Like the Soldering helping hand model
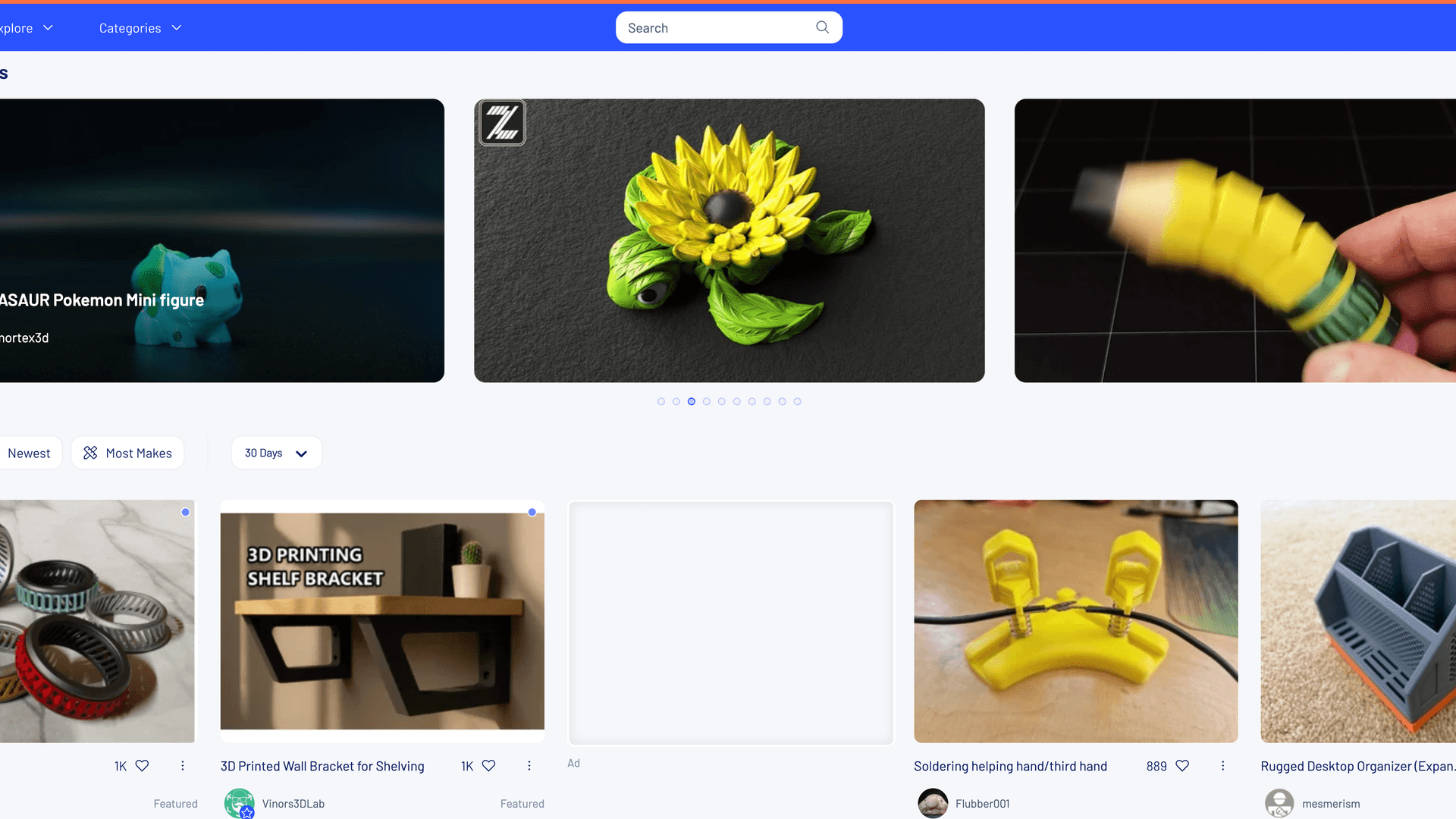Image resolution: width=1456 pixels, height=819 pixels. pos(1182,766)
